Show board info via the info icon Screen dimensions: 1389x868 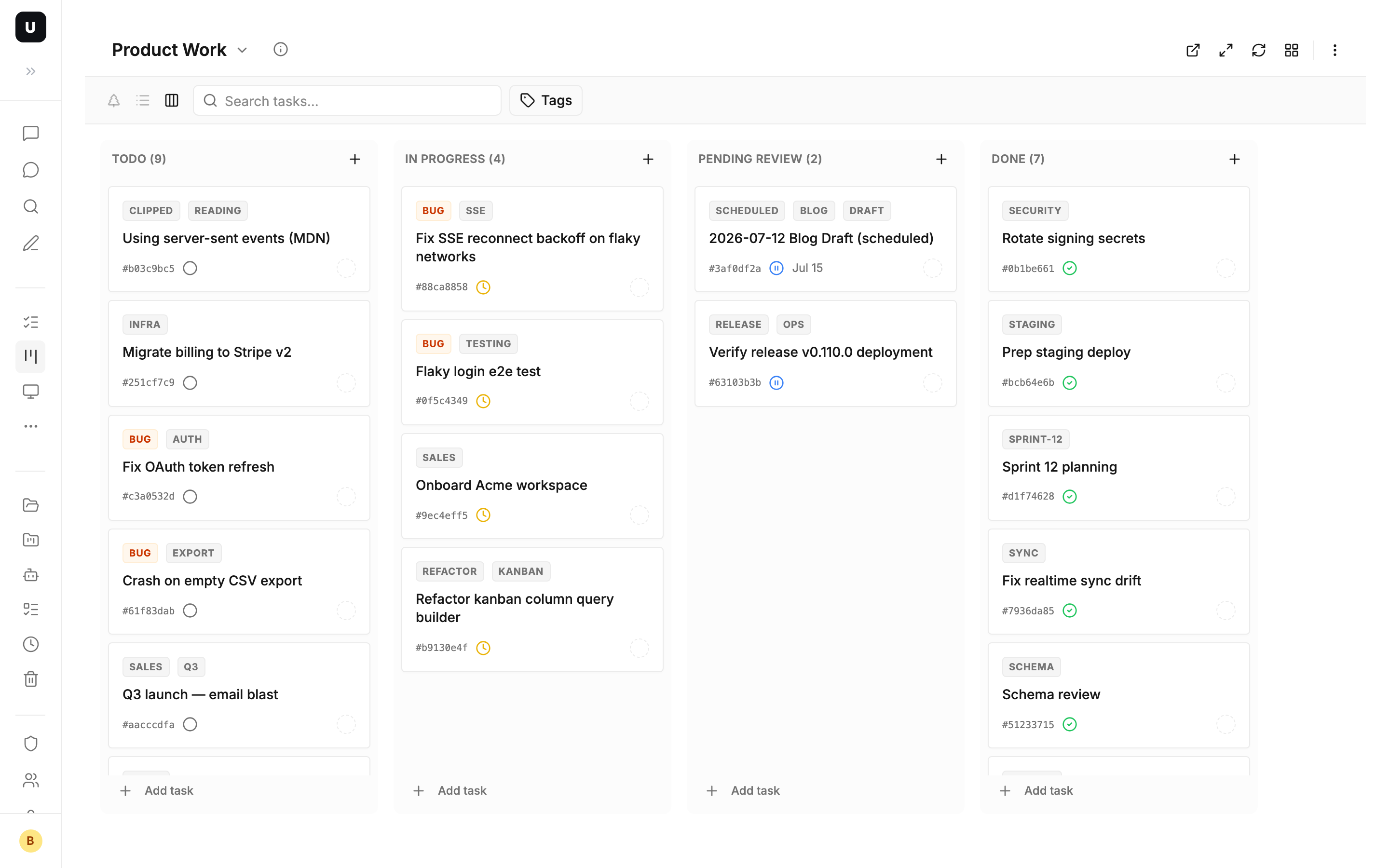(x=280, y=49)
